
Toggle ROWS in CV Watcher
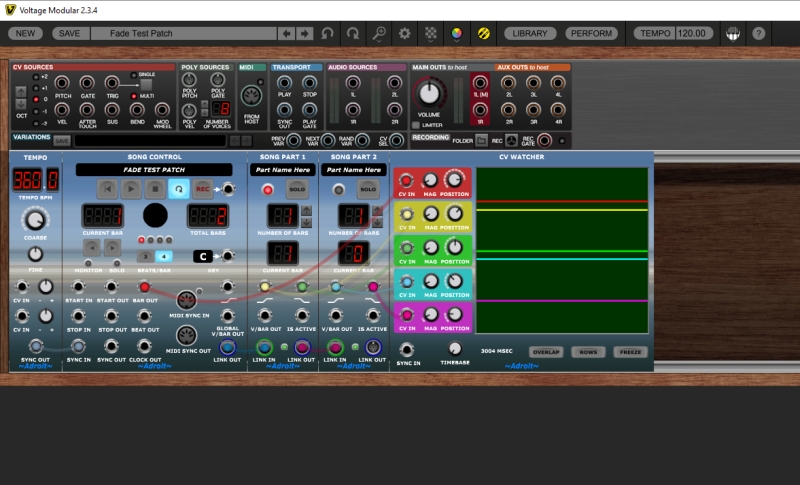pos(588,352)
